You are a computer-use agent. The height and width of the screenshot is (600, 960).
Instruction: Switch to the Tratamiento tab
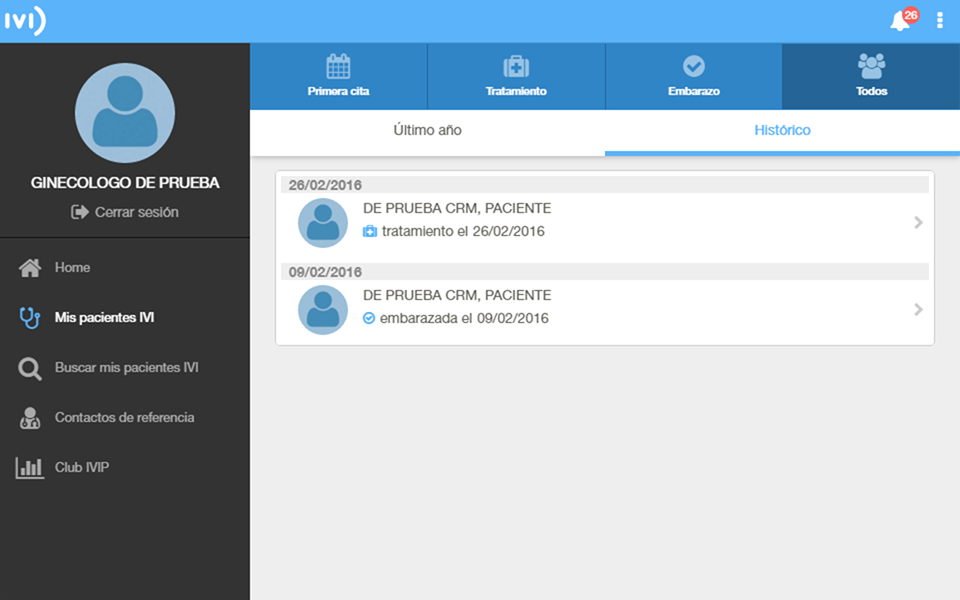click(x=516, y=77)
